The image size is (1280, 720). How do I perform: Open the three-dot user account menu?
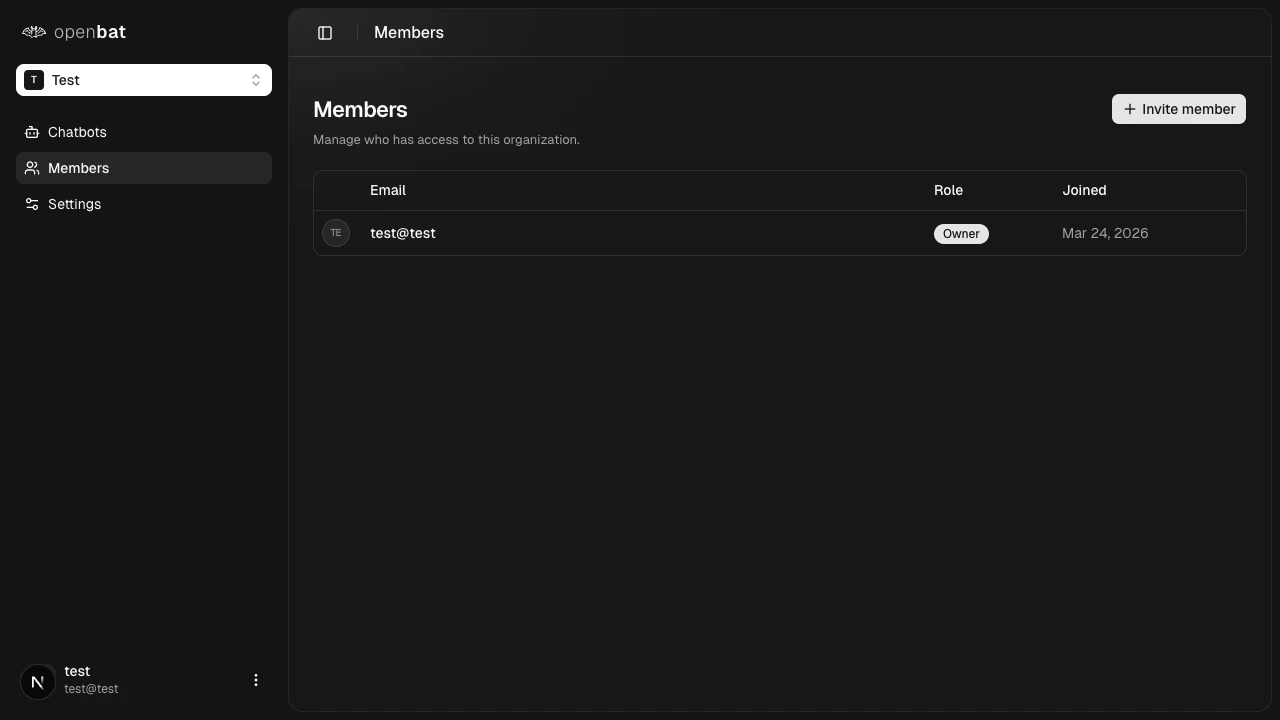click(256, 680)
